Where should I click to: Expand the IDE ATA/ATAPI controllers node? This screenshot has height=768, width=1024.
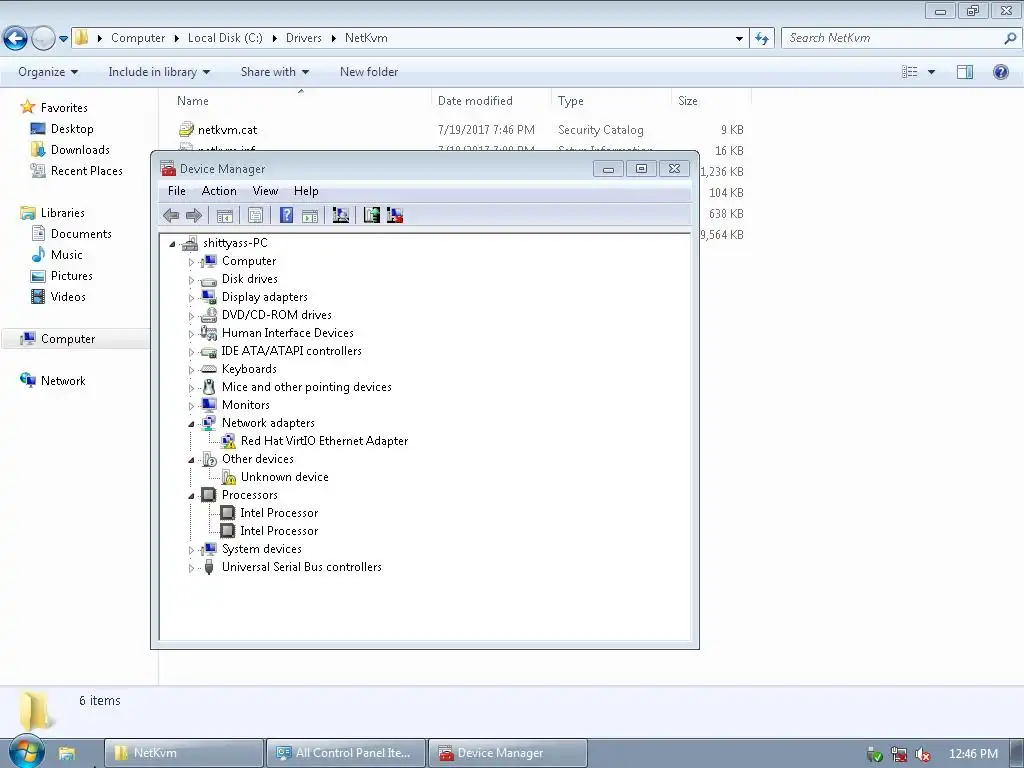pyautogui.click(x=191, y=352)
